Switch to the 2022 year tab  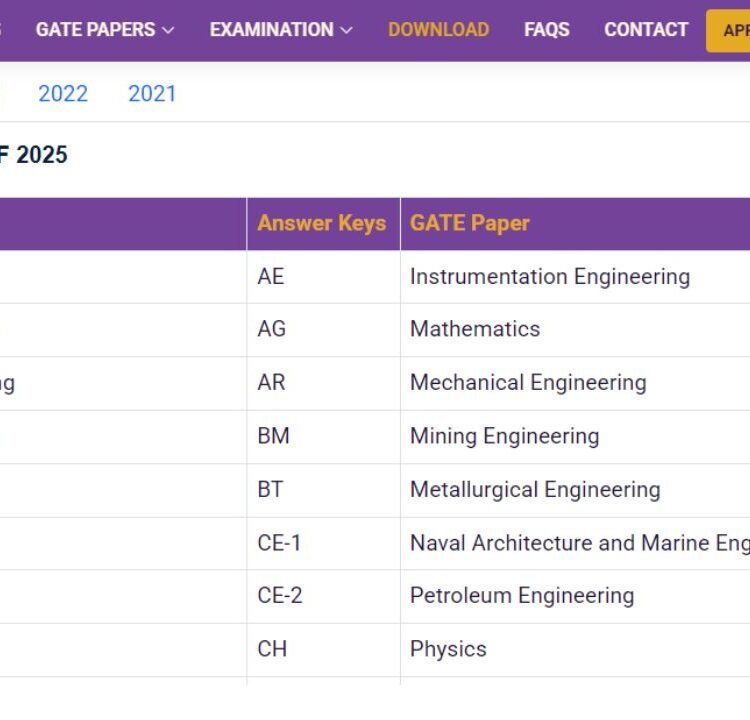click(x=63, y=93)
